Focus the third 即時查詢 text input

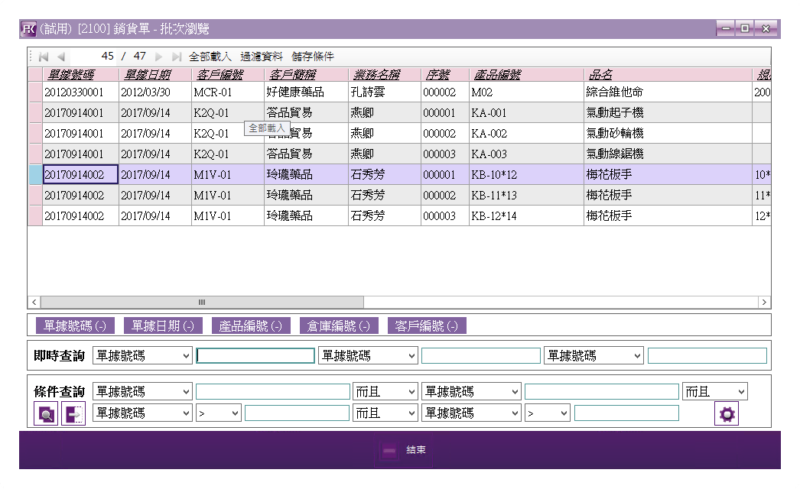pyautogui.click(x=707, y=356)
